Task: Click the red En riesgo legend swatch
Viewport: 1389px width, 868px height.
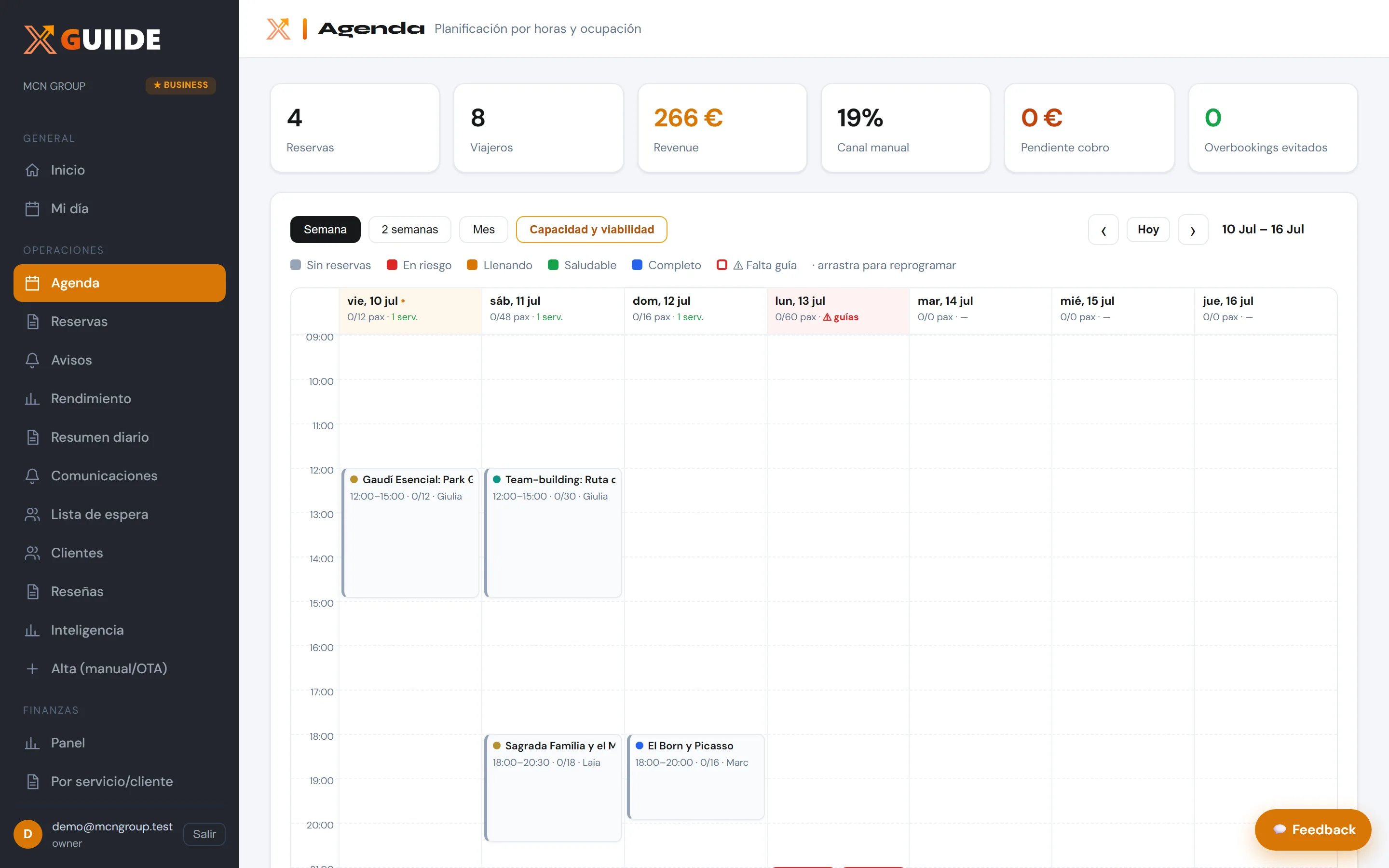Action: coord(392,265)
